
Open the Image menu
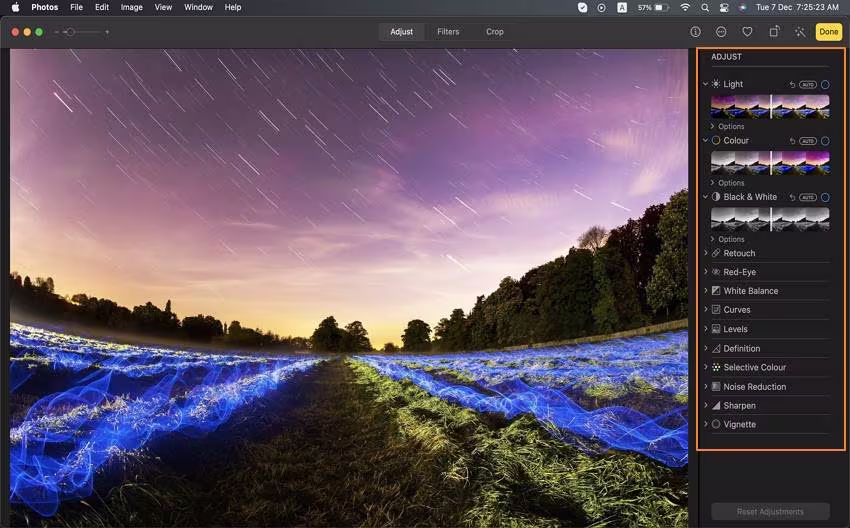pyautogui.click(x=132, y=8)
